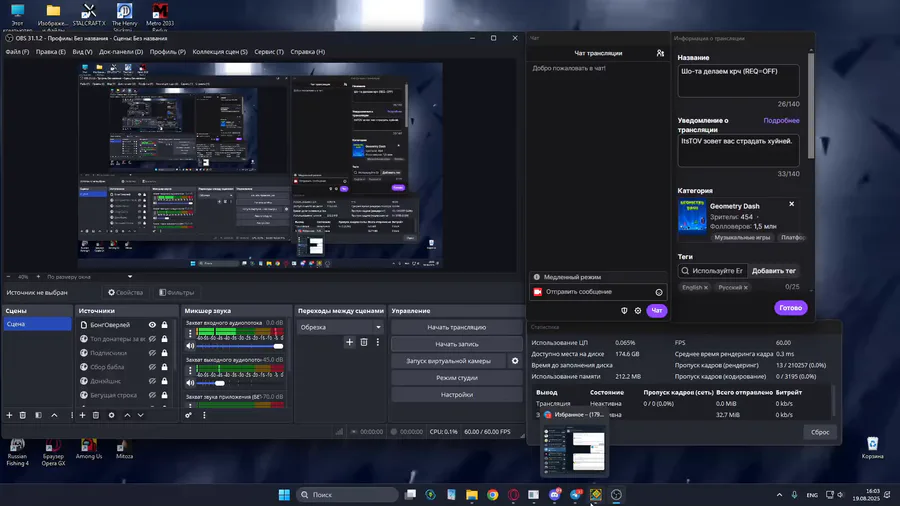The width and height of the screenshot is (900, 506).
Task: Click Начать запись button
Action: [456, 344]
